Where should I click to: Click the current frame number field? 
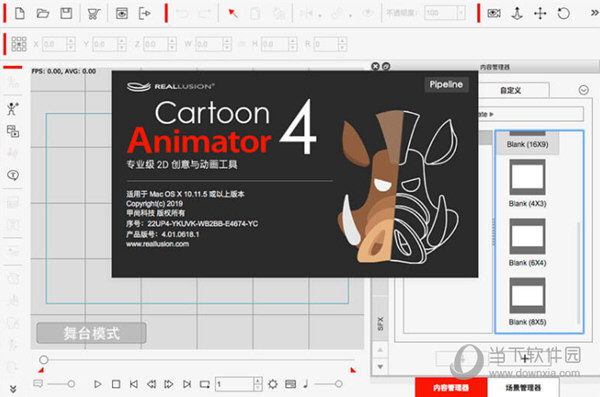[234, 384]
